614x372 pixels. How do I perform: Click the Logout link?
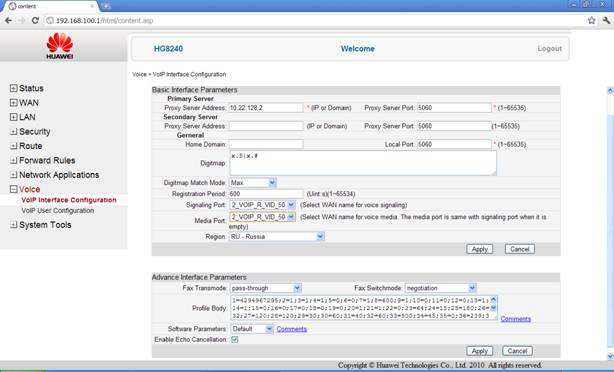coord(549,49)
